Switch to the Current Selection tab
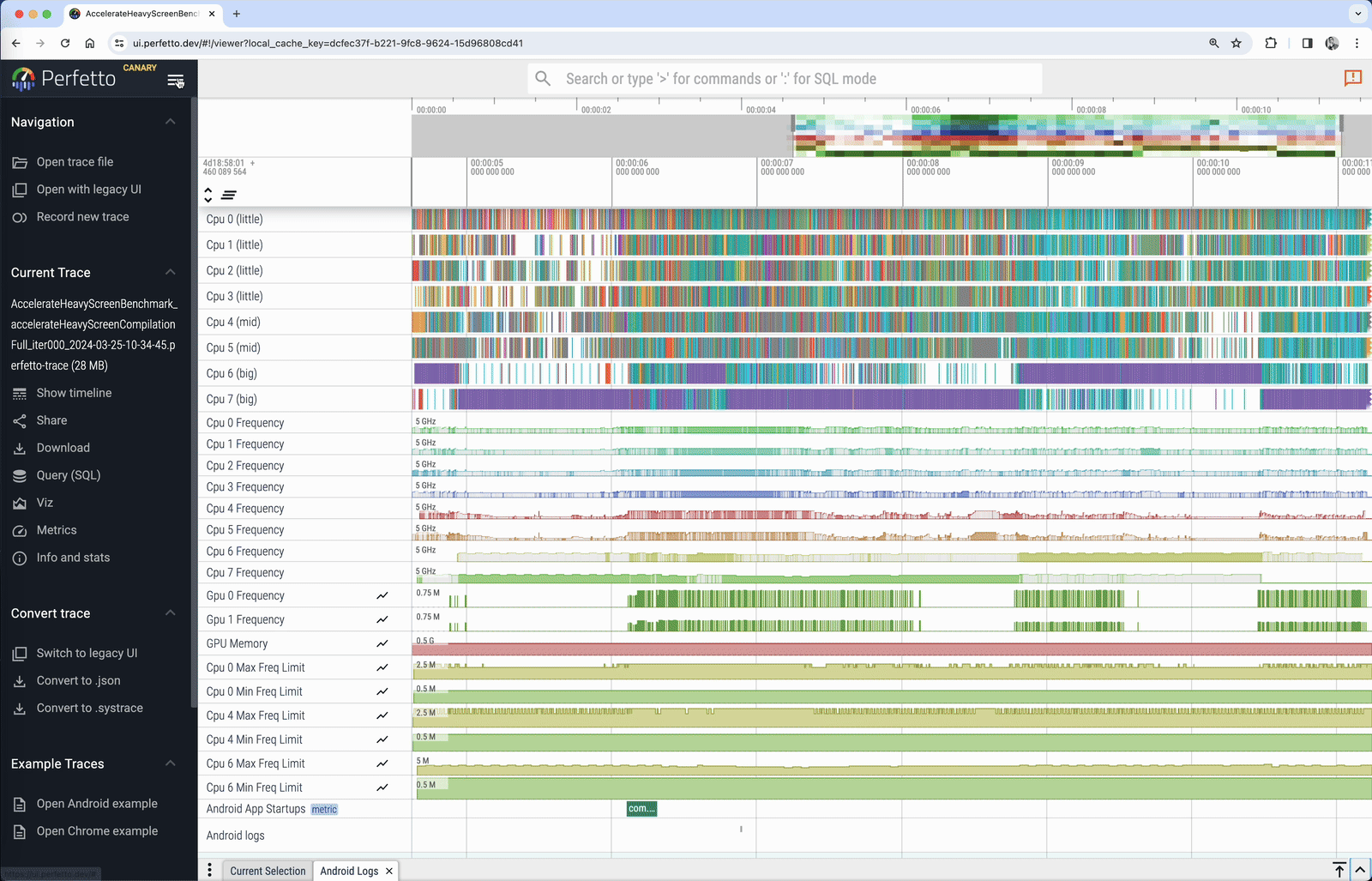The image size is (1372, 881). point(267,870)
